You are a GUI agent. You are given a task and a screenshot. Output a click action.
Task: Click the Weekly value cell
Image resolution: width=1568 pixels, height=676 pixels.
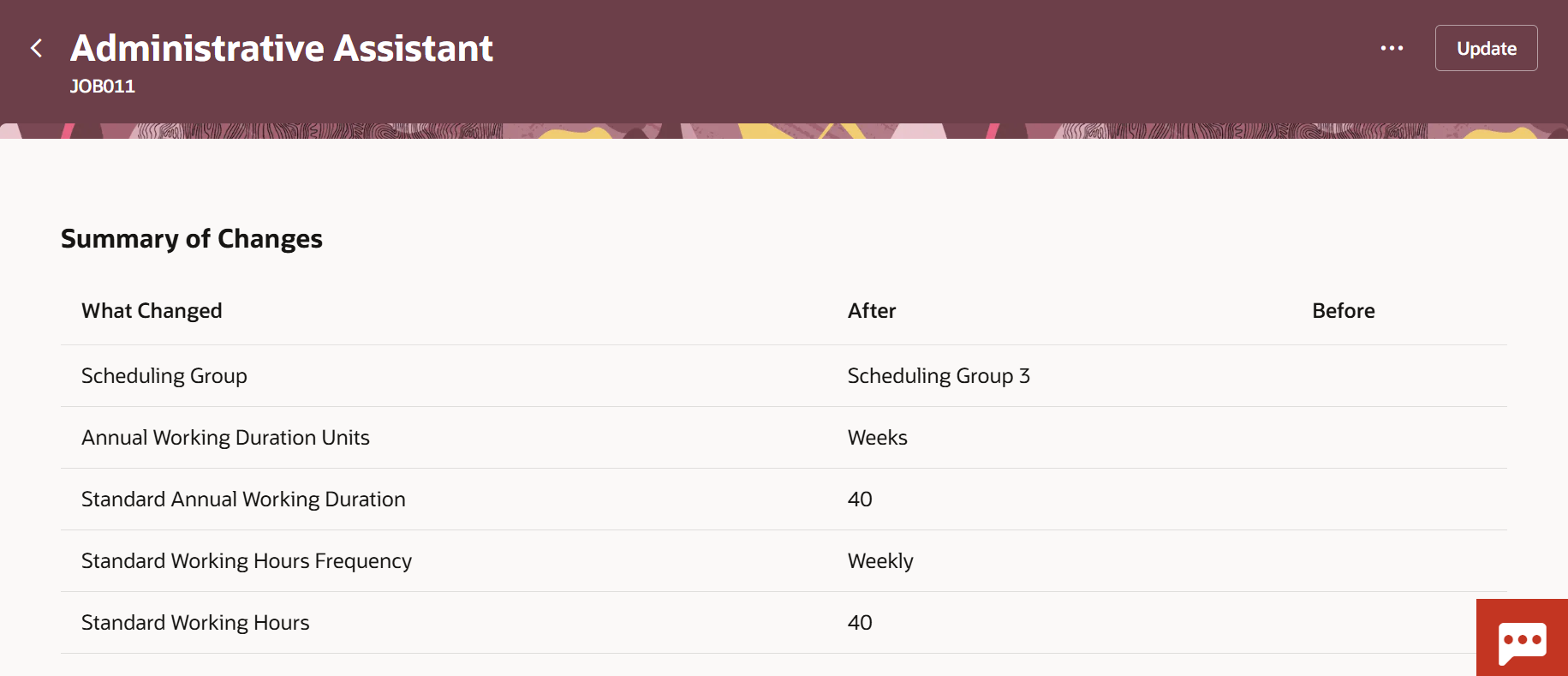880,561
